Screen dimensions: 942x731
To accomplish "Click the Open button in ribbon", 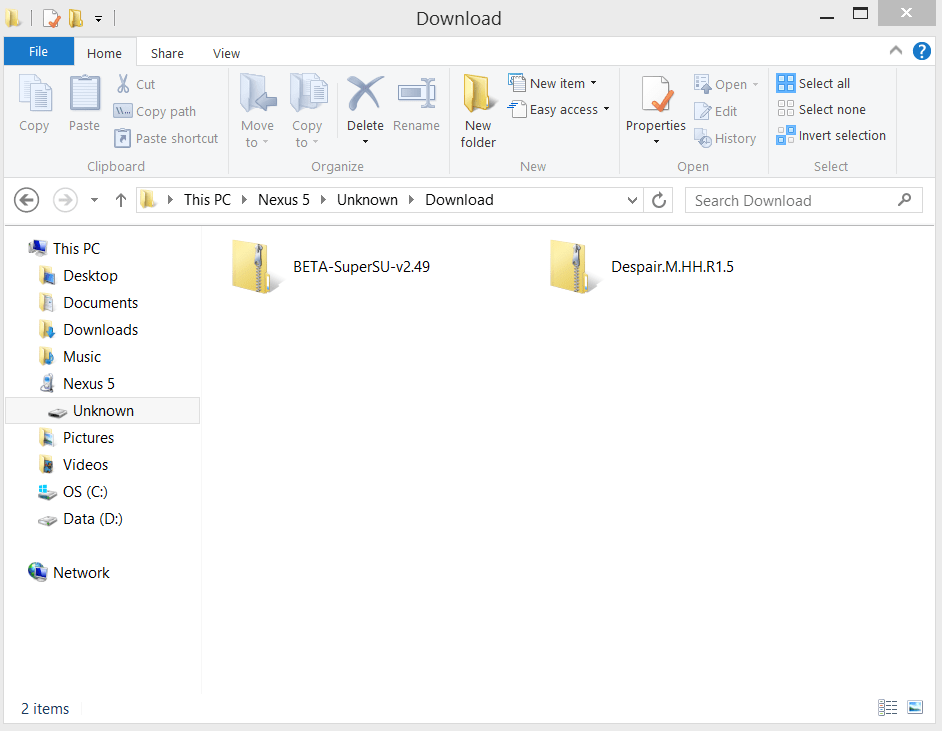I will (x=726, y=84).
